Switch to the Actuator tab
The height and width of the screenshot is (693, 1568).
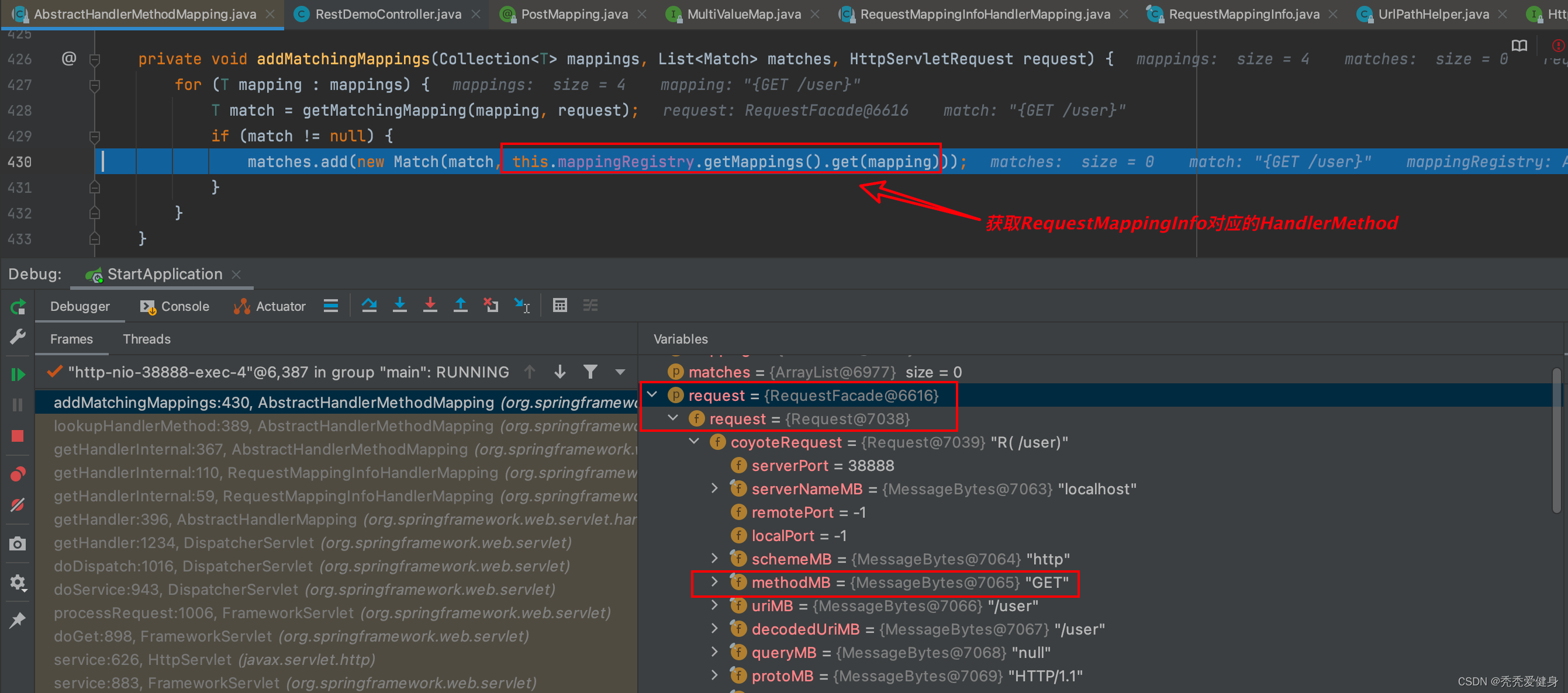pyautogui.click(x=269, y=306)
